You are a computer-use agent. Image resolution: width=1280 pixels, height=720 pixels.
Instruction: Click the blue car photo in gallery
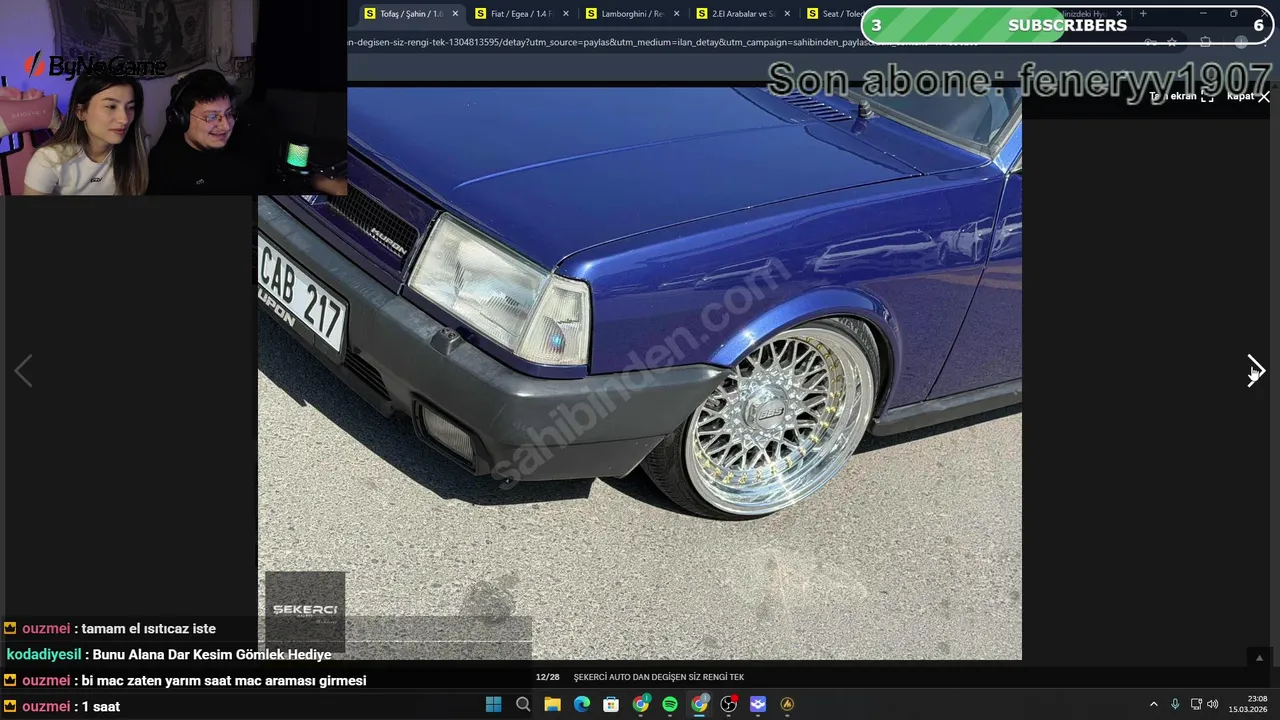pos(640,373)
